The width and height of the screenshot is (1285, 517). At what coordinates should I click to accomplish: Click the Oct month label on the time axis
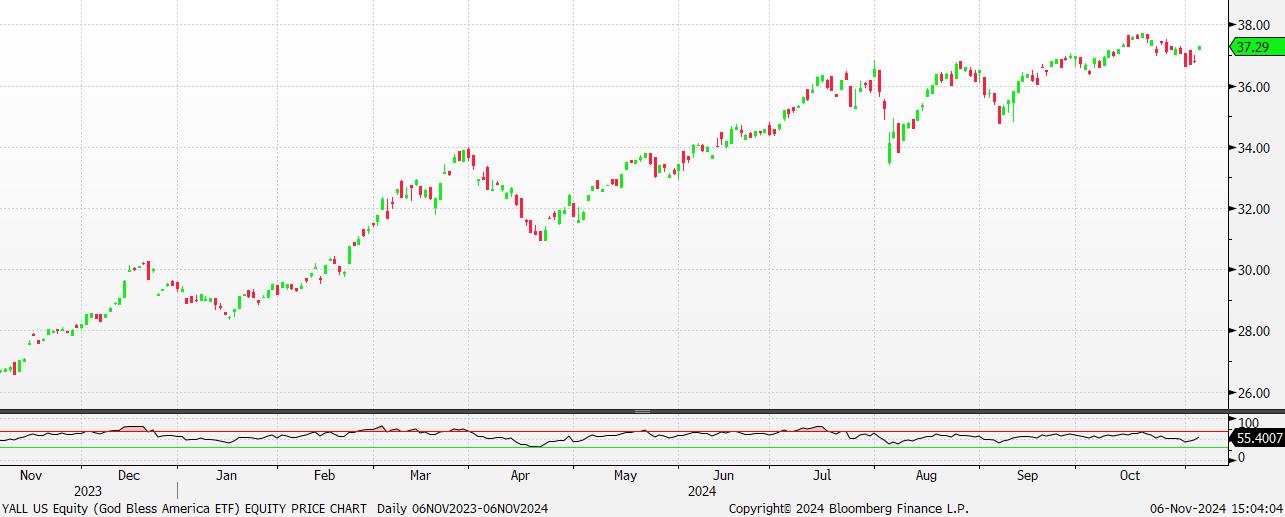pos(1130,476)
